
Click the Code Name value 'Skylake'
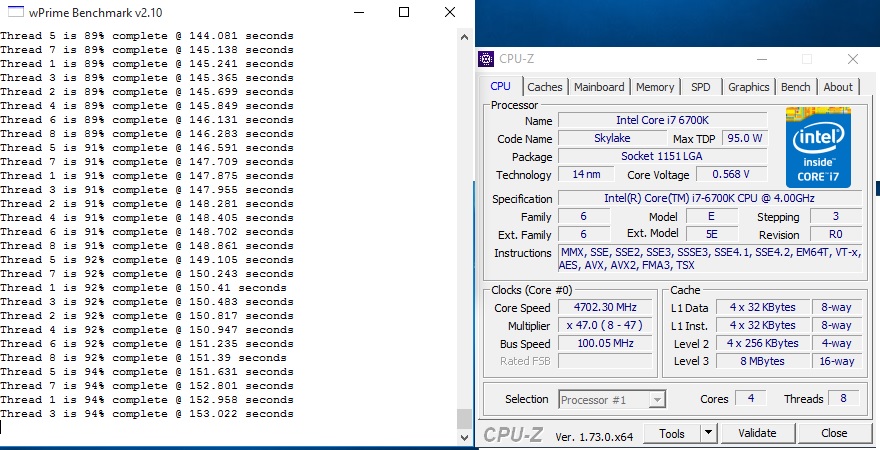click(612, 138)
